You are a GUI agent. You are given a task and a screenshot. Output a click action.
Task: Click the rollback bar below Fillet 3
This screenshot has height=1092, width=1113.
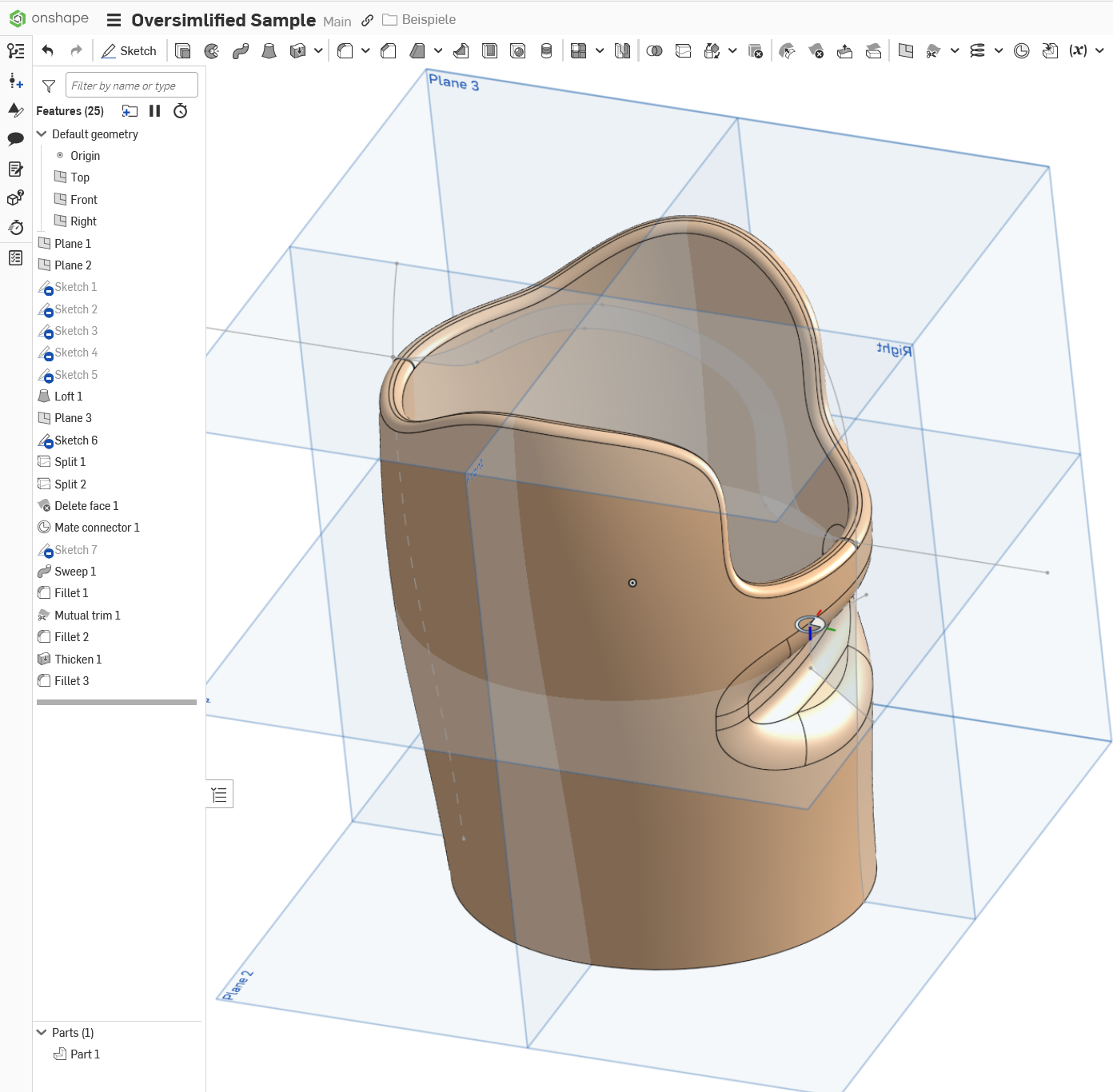[x=117, y=703]
